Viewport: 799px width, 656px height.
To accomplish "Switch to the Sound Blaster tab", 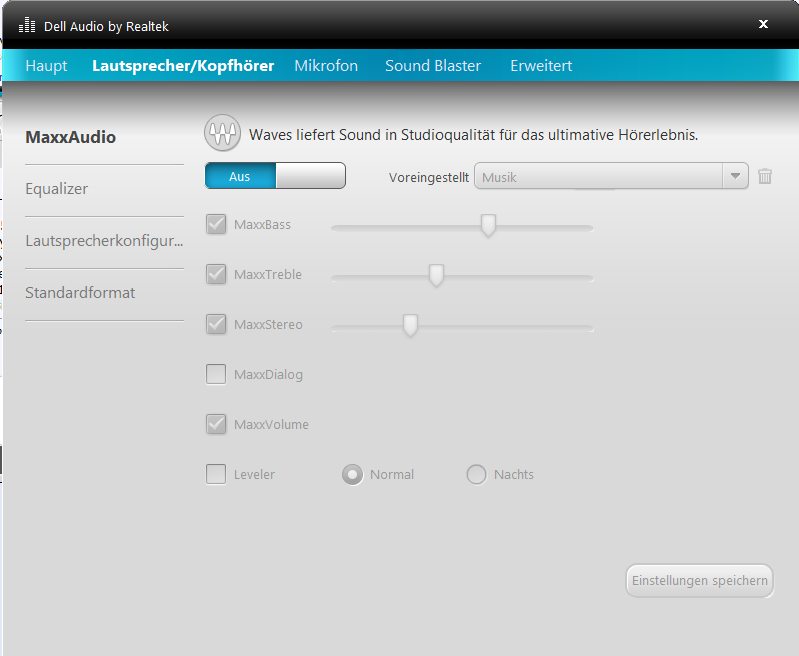I will (x=433, y=66).
